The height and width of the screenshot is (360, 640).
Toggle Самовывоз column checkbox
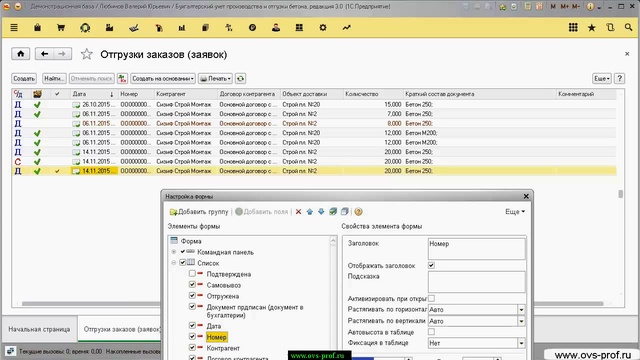[192, 284]
